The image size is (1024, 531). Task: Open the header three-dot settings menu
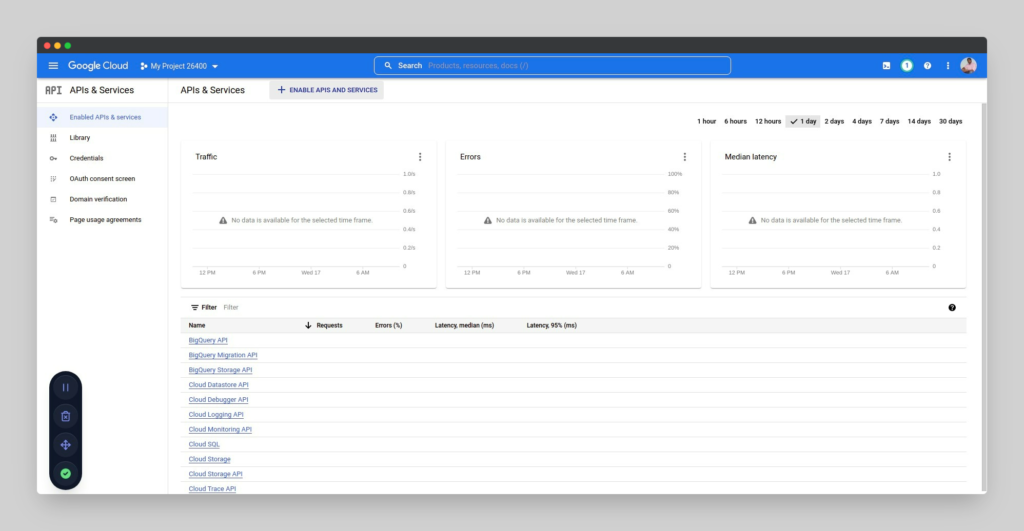click(x=948, y=66)
